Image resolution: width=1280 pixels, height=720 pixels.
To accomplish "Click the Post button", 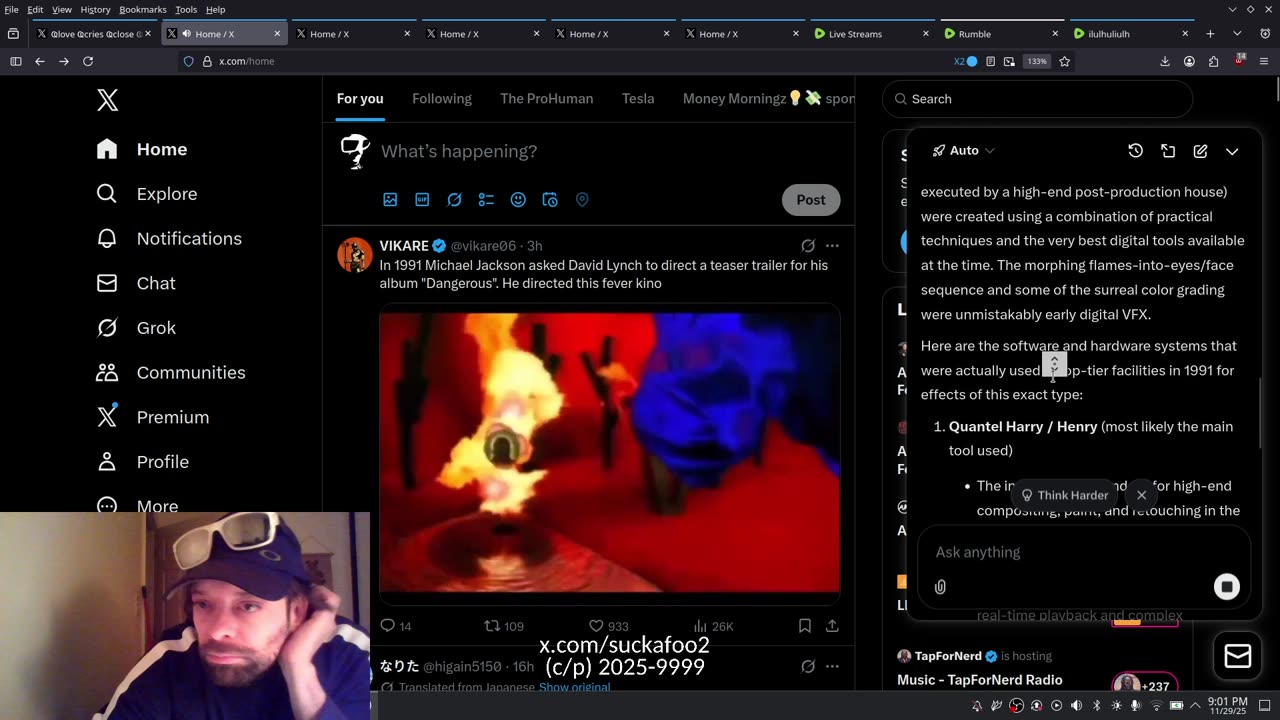I will point(811,200).
